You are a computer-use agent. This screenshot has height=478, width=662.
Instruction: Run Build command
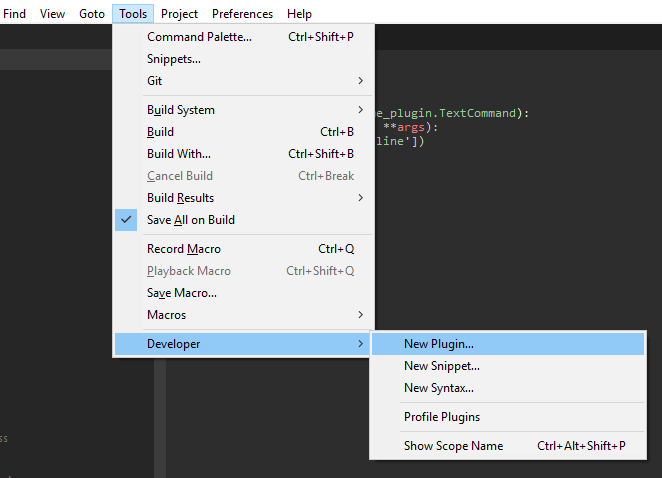(x=160, y=132)
